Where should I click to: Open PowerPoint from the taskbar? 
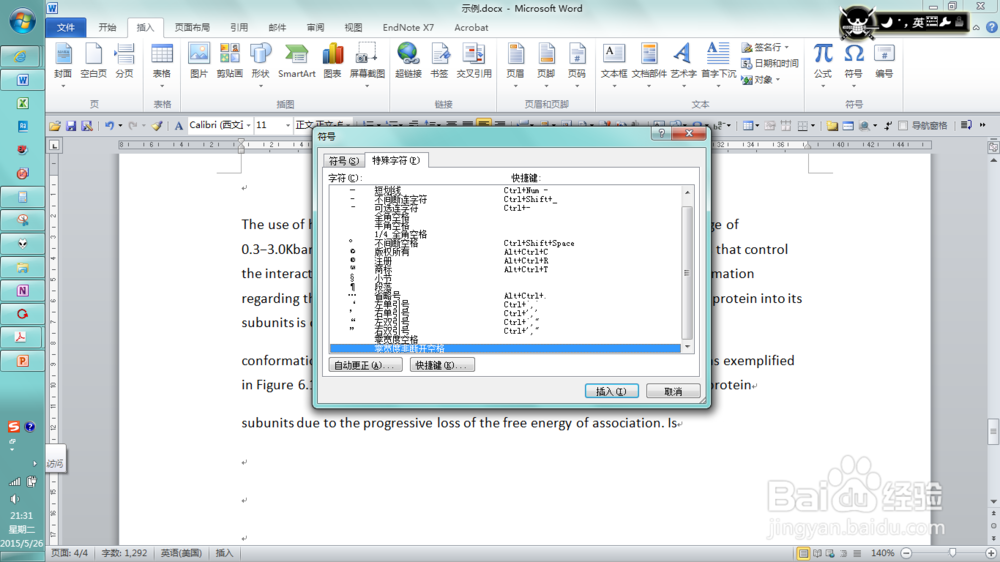22,361
